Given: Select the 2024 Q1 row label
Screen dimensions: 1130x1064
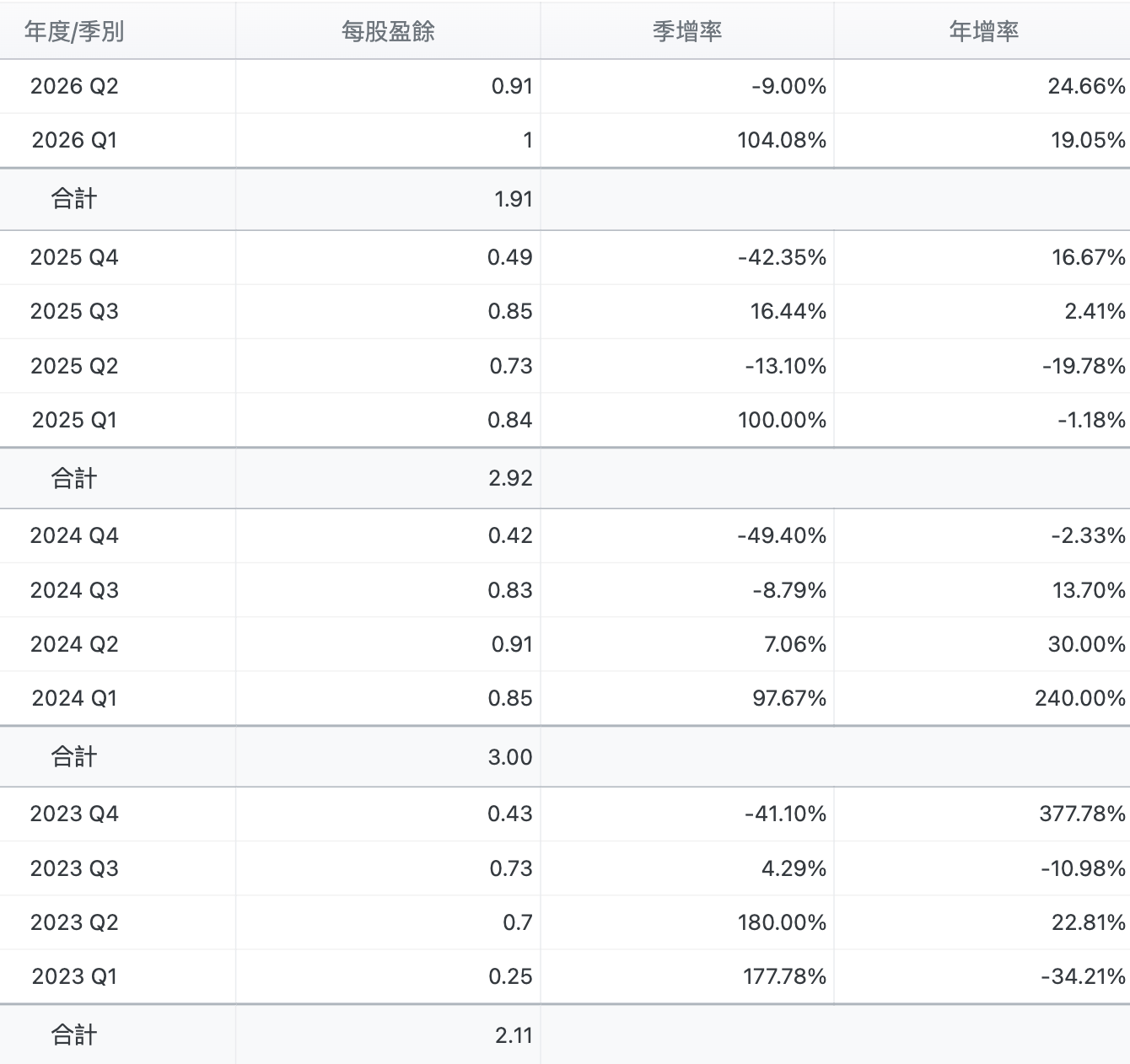Looking at the screenshot, I should tap(74, 698).
